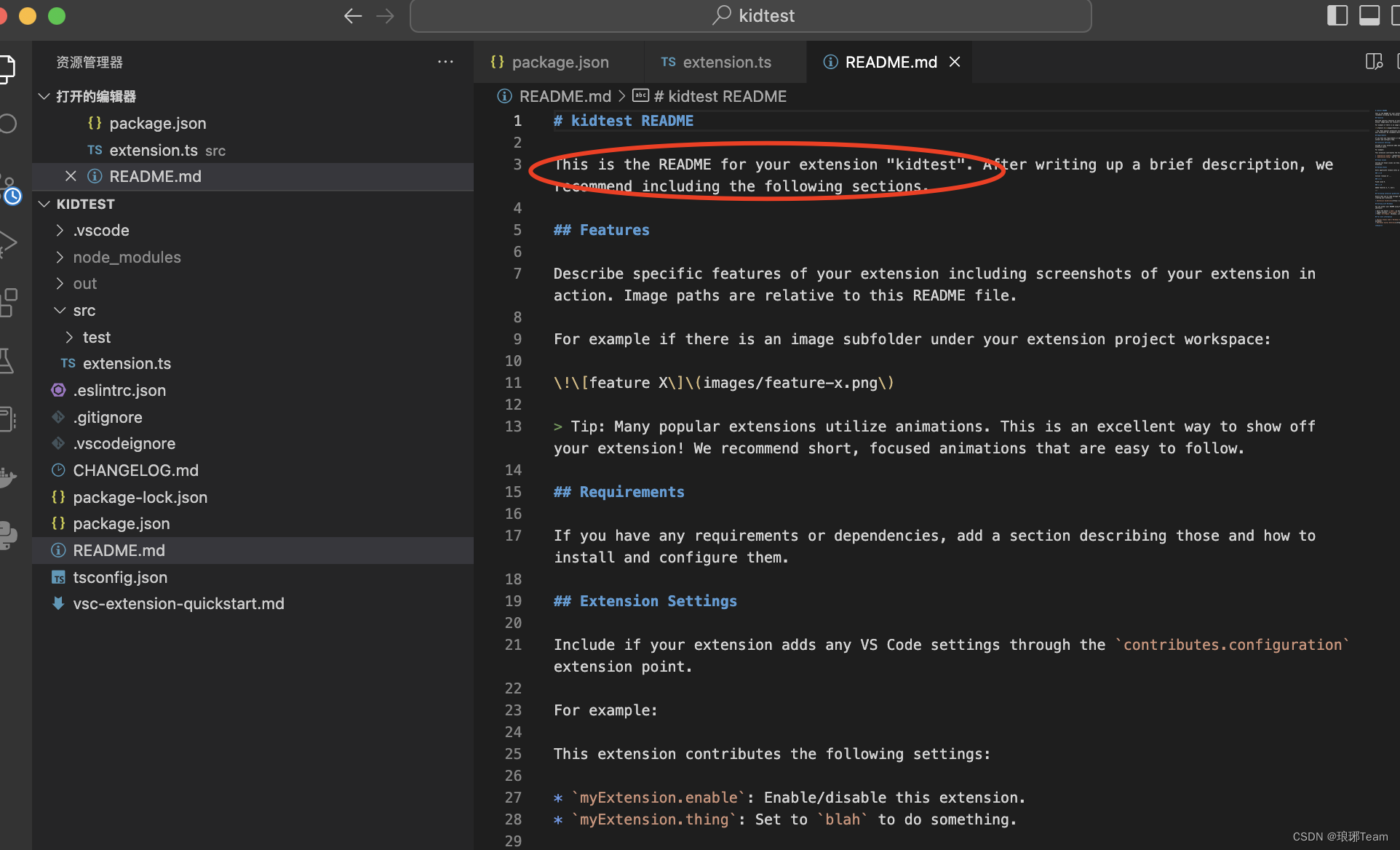Screen dimensions: 1400x850
Task: Toggle the primary side bar layout icon
Action: point(1337,15)
